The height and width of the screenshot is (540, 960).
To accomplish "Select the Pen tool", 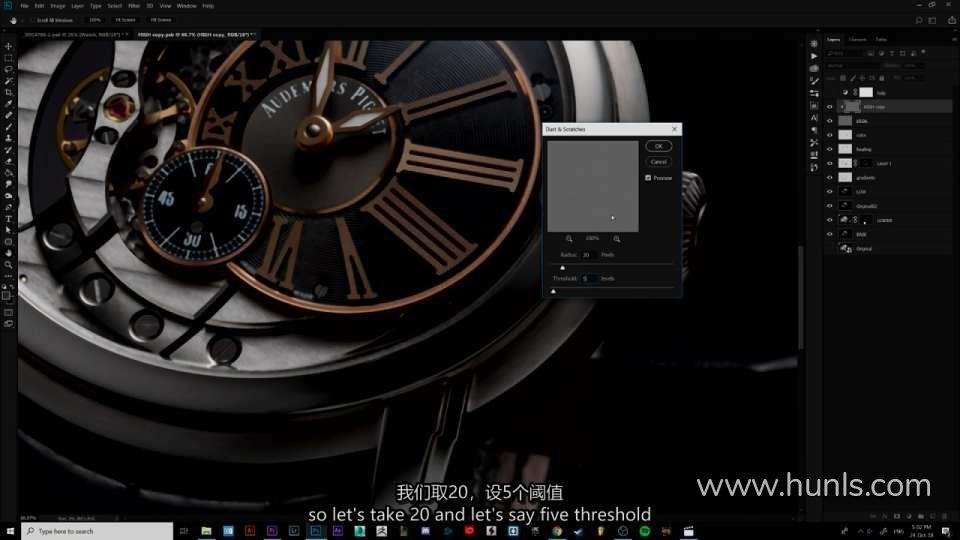I will click(9, 208).
